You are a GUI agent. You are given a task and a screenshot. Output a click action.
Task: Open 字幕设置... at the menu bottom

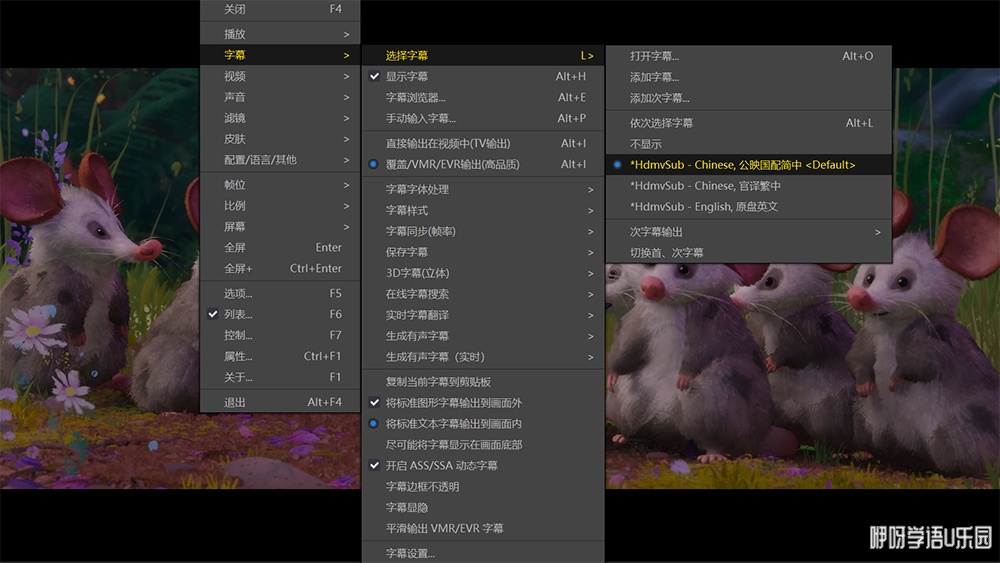tap(410, 553)
